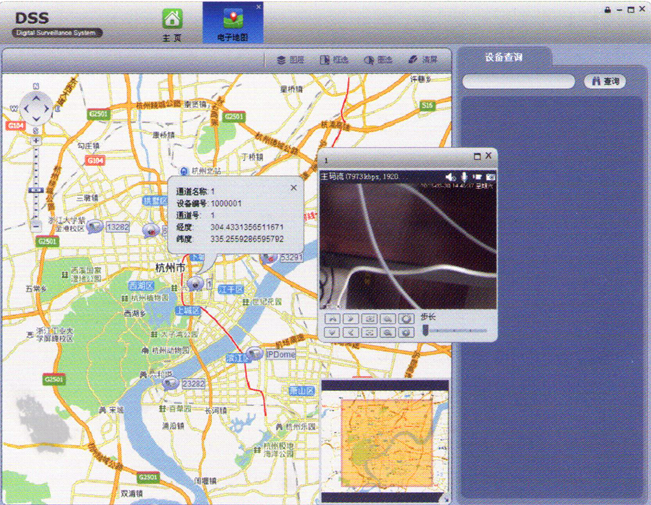Activate the 框选 box-select tool
The width and height of the screenshot is (651, 505).
pos(334,60)
